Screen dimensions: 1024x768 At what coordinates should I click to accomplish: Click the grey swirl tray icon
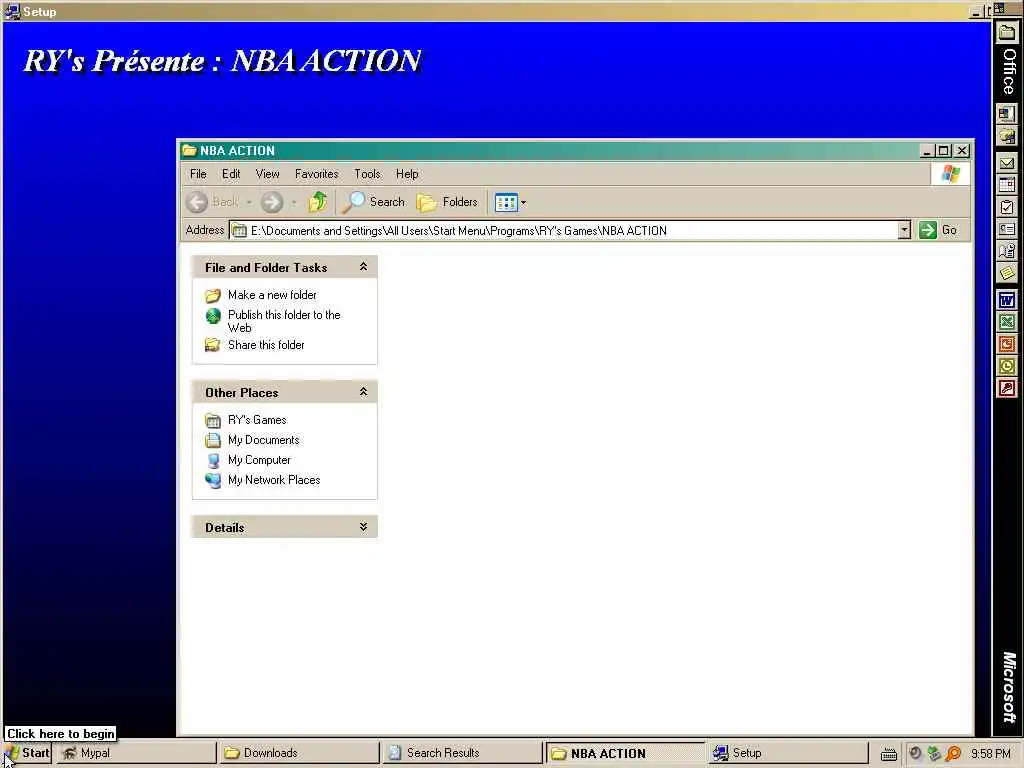915,754
